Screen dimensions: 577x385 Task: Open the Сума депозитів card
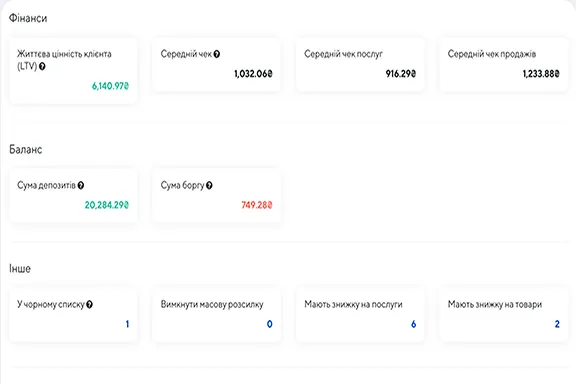tap(73, 195)
